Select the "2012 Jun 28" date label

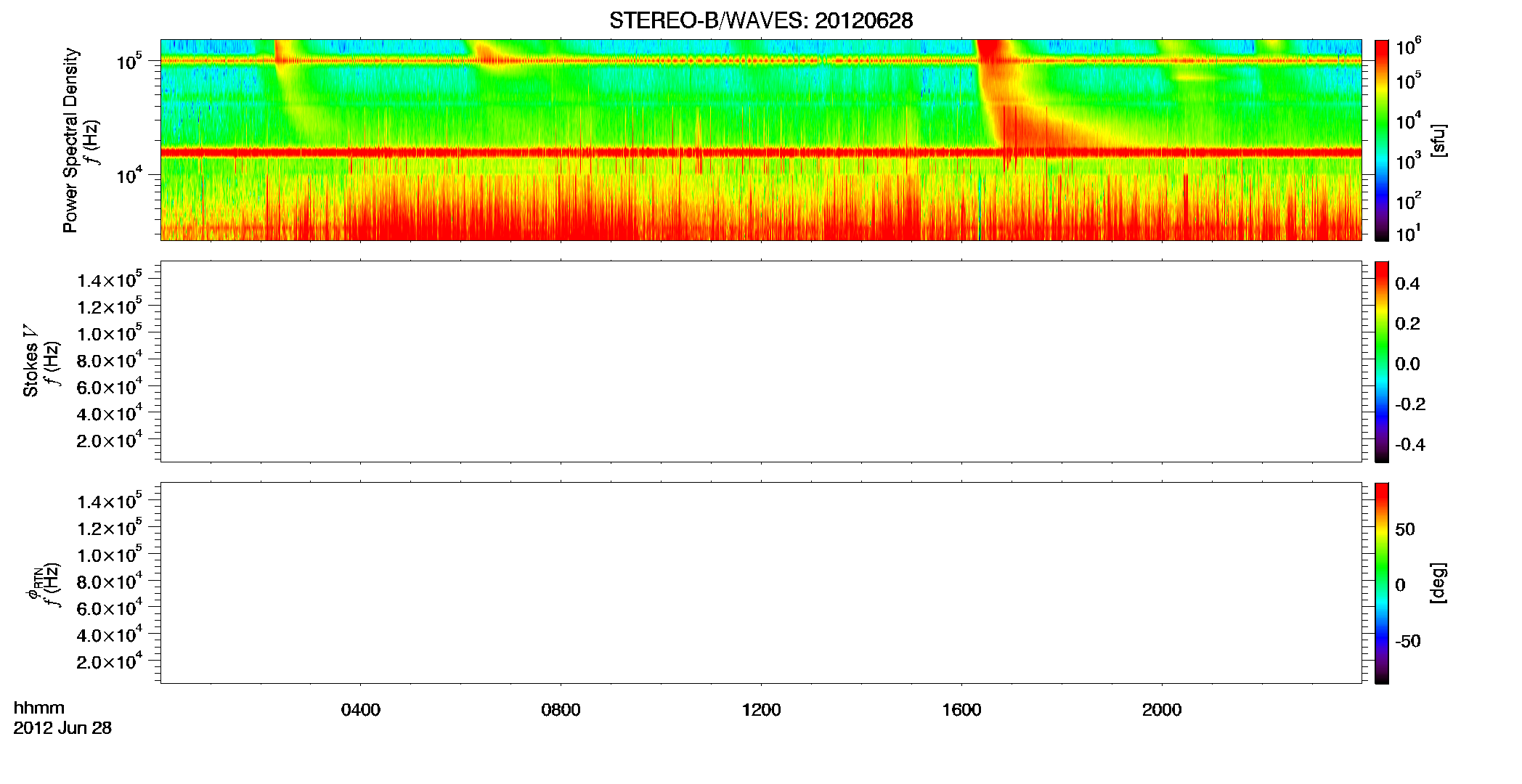pos(62,728)
